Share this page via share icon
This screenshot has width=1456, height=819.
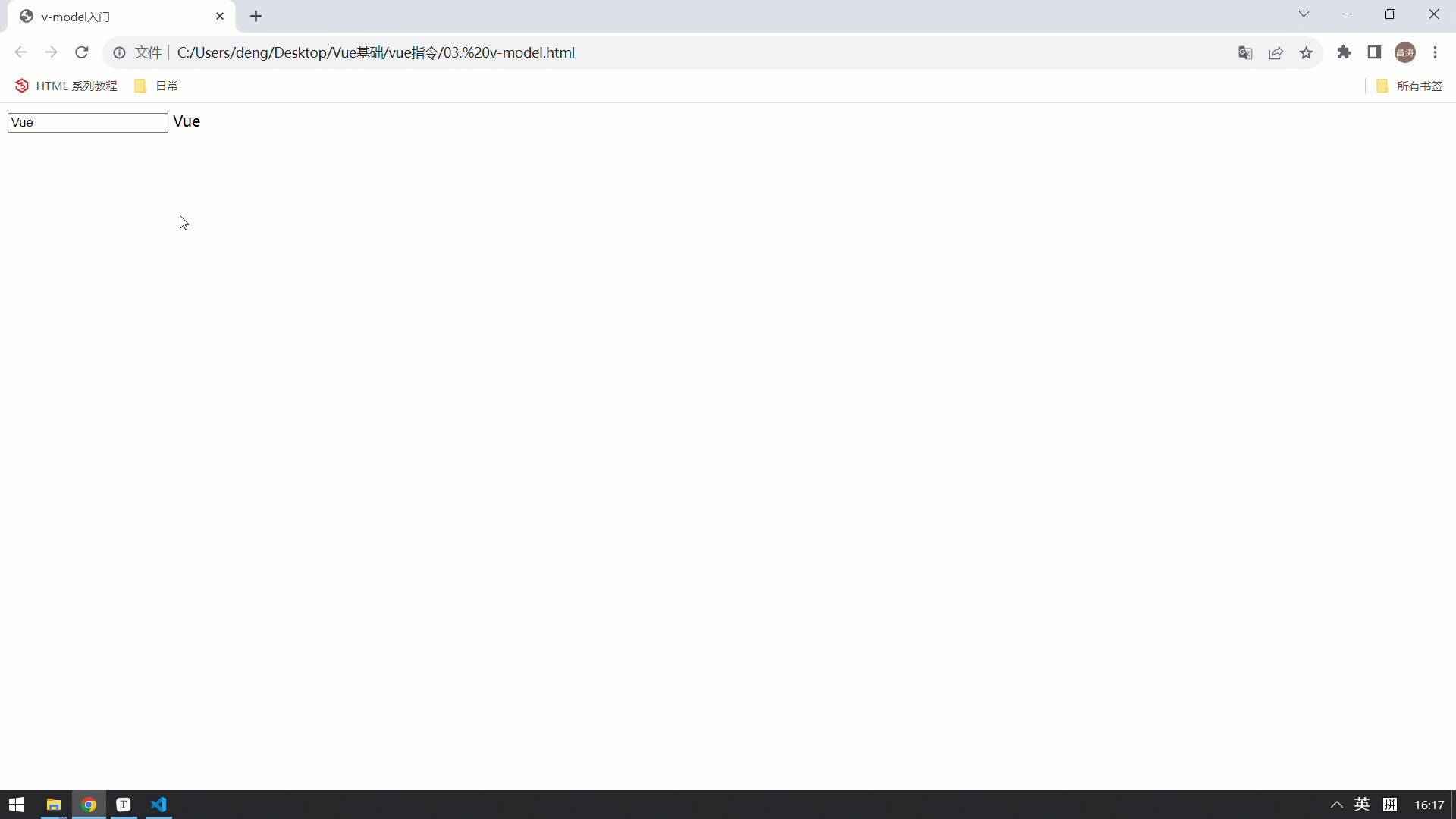click(x=1276, y=52)
